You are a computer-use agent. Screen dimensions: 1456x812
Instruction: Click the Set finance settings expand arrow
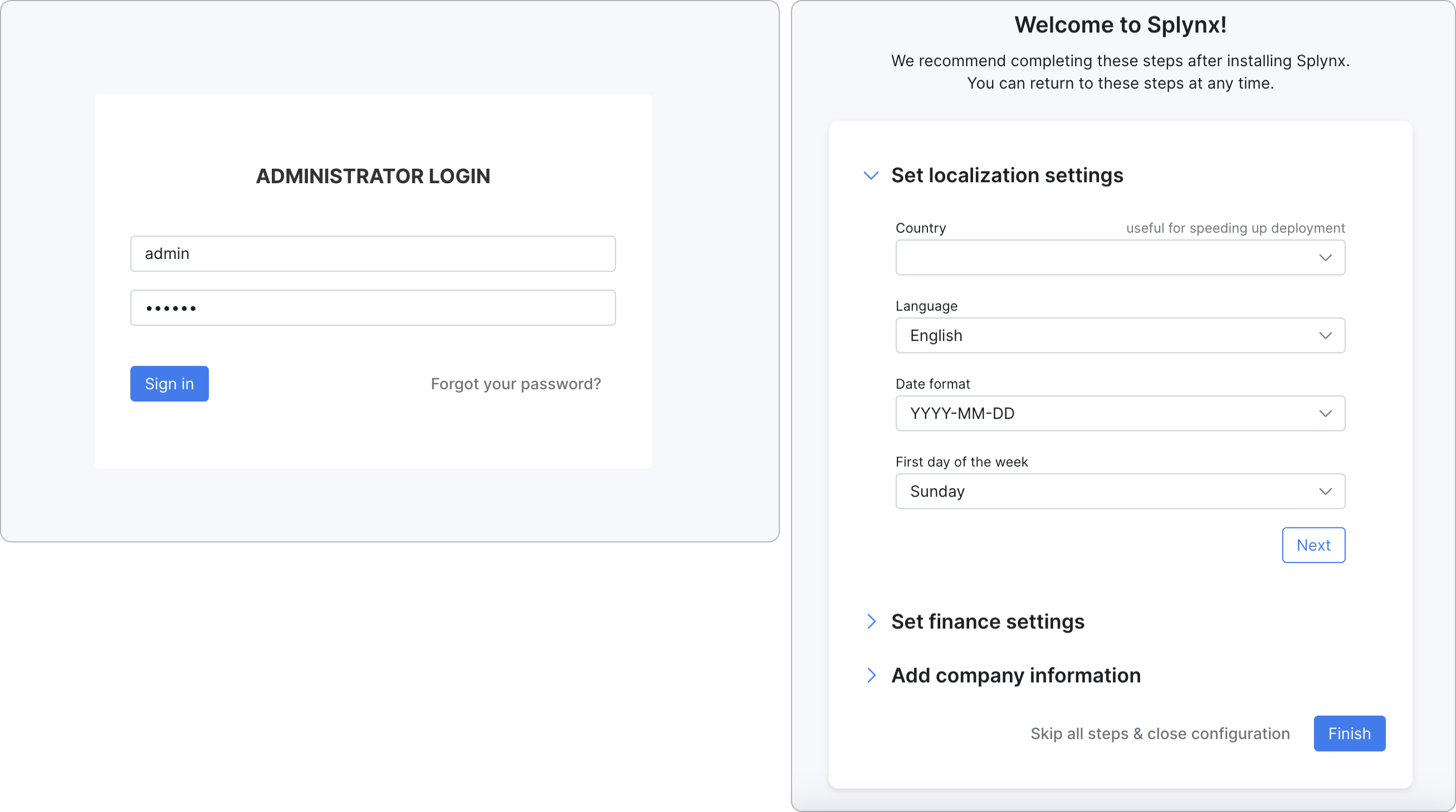869,621
